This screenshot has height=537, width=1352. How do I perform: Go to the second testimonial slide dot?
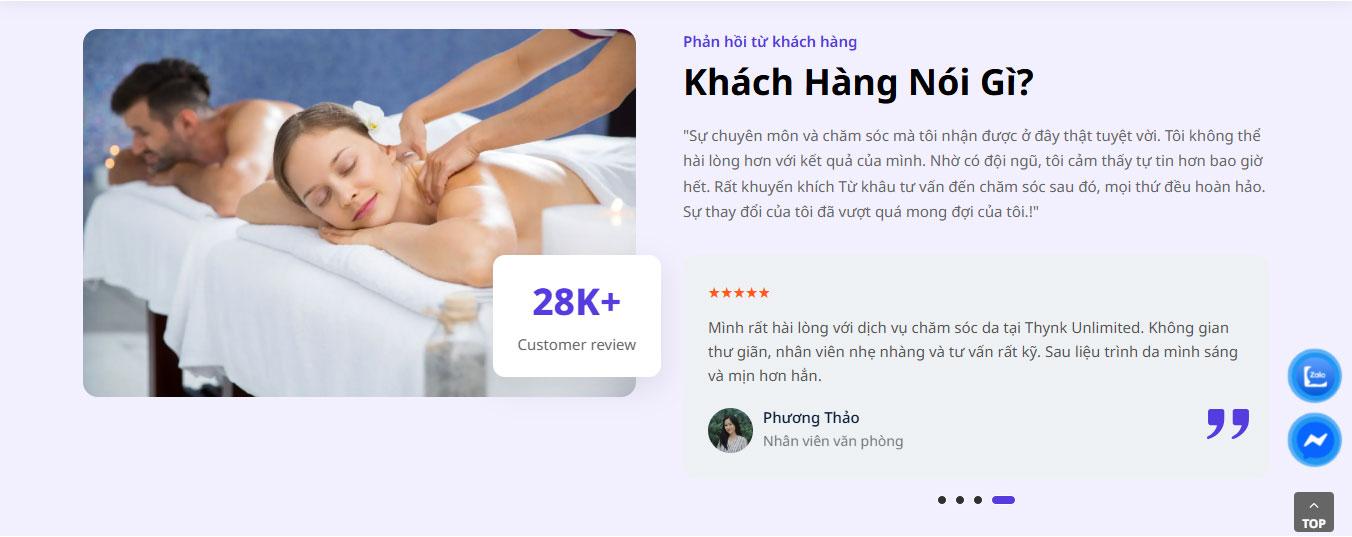[x=960, y=500]
